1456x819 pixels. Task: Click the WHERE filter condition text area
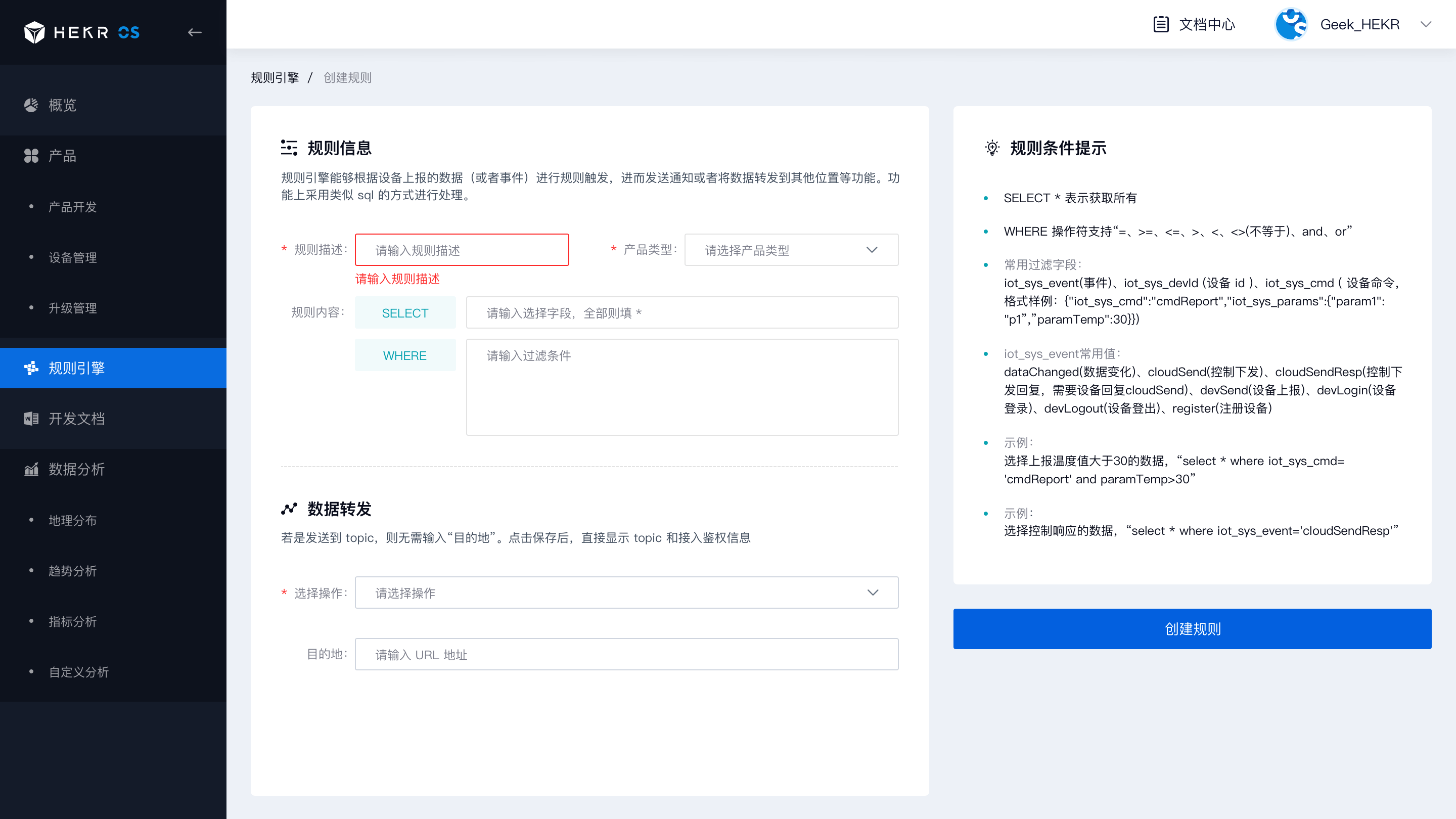pyautogui.click(x=681, y=387)
